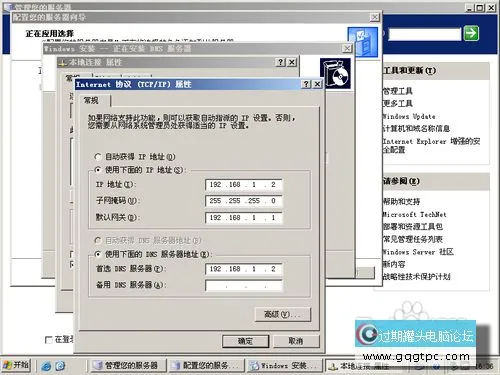Image resolution: width=500 pixels, height=375 pixels.
Task: Close the 配置您的服务器向导 window
Action: [x=375, y=17]
